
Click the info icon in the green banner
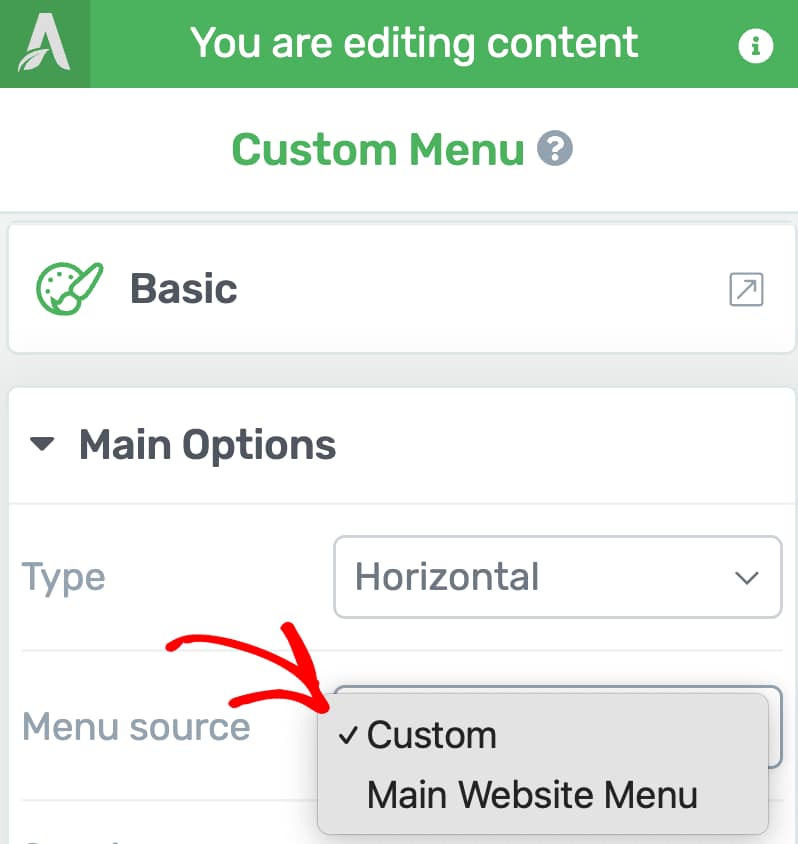[x=756, y=44]
